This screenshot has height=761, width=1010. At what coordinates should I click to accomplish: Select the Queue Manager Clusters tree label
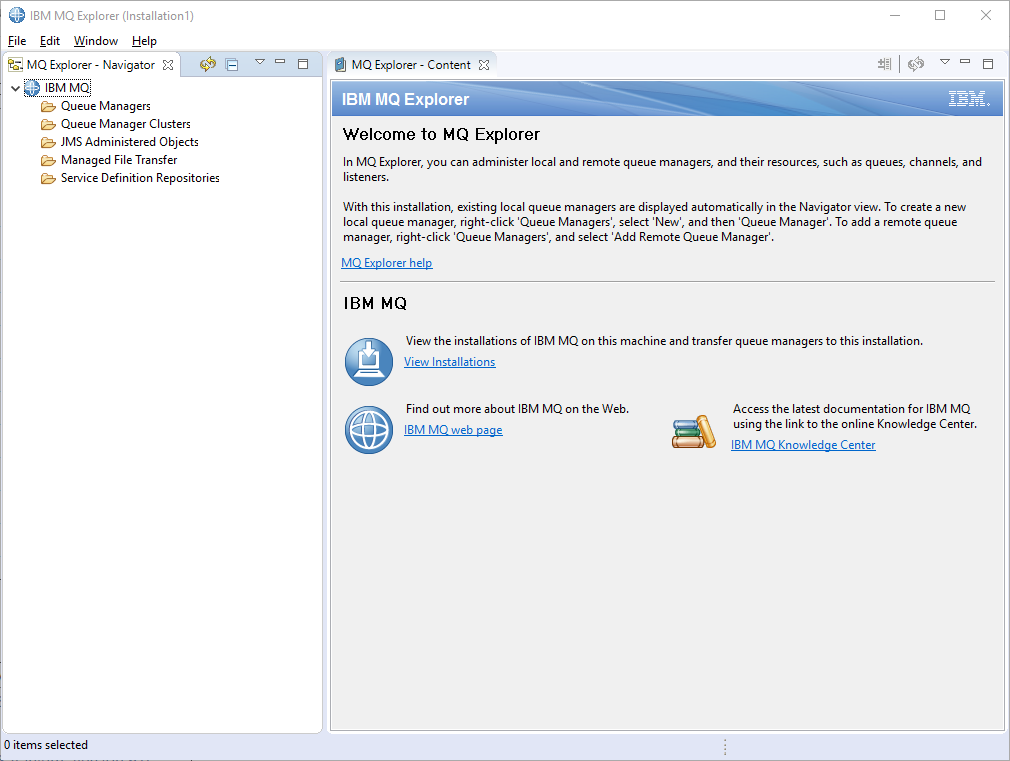pos(126,124)
